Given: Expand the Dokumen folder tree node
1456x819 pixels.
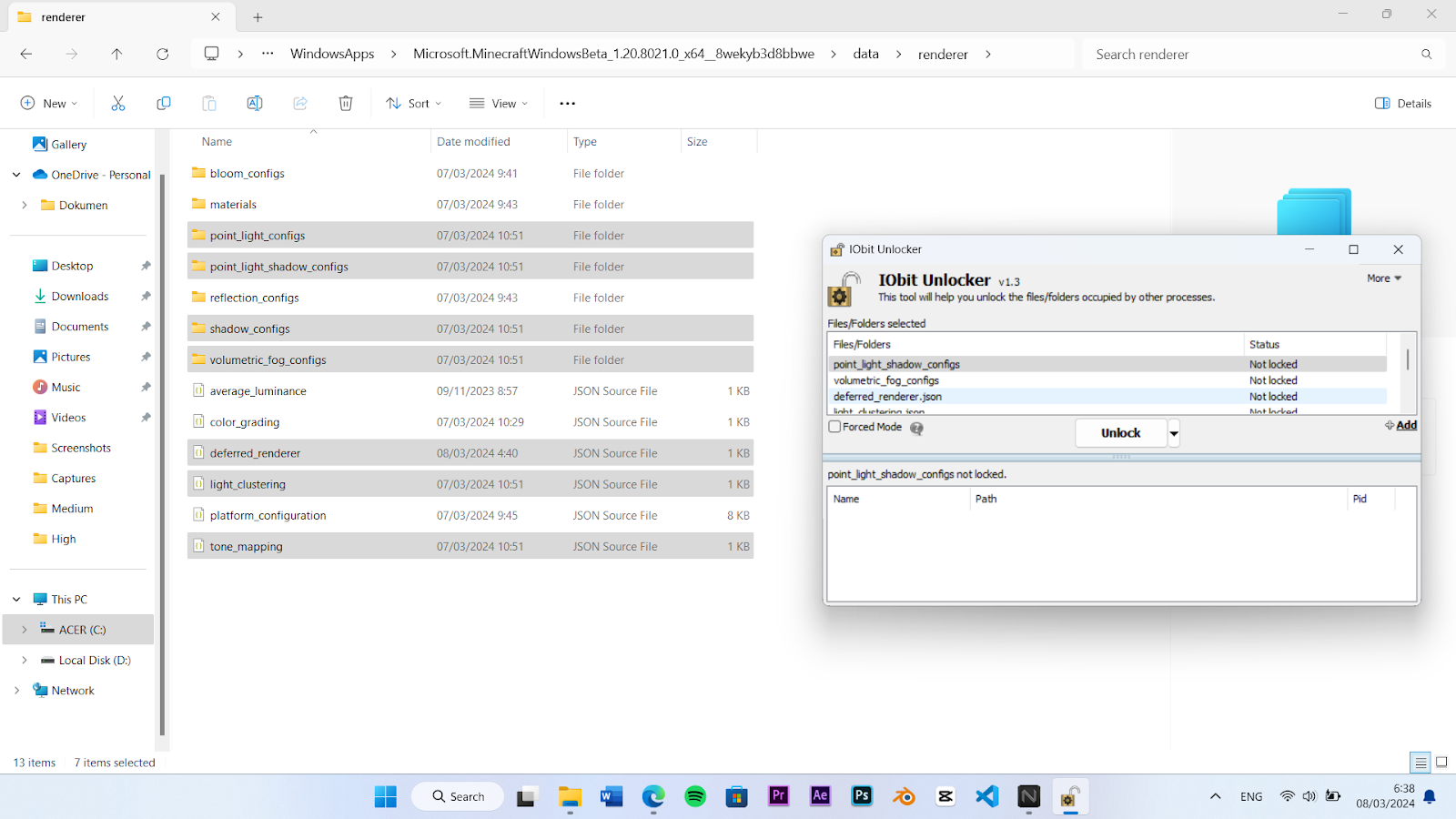Looking at the screenshot, I should tap(25, 206).
